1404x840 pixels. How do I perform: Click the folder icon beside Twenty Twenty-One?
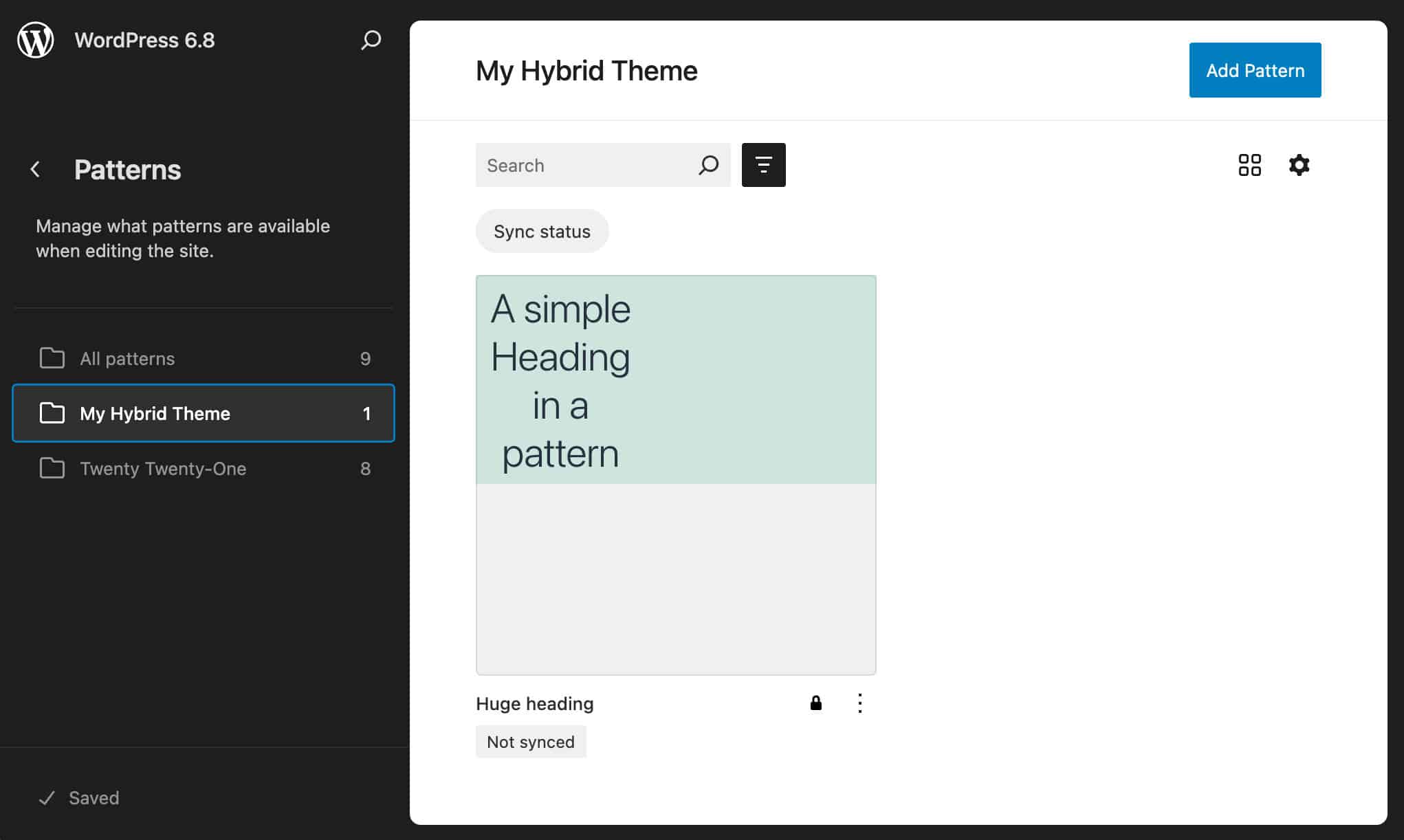click(52, 468)
